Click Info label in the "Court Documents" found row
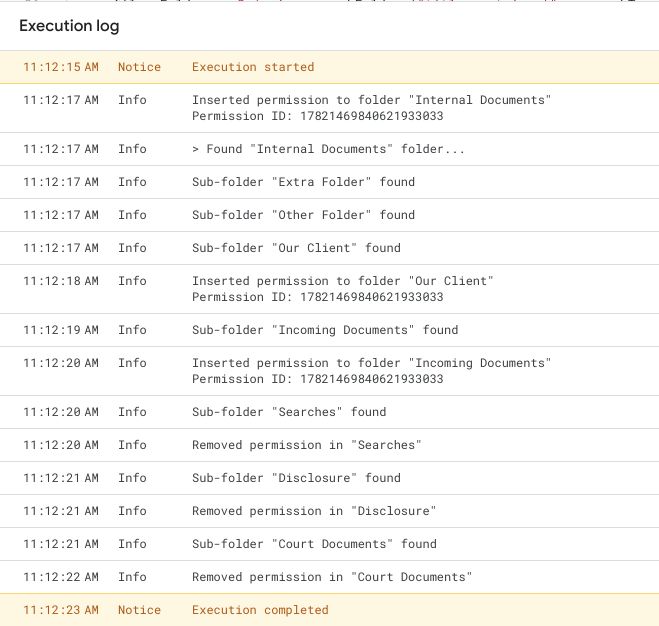This screenshot has width=659, height=626. (x=132, y=544)
